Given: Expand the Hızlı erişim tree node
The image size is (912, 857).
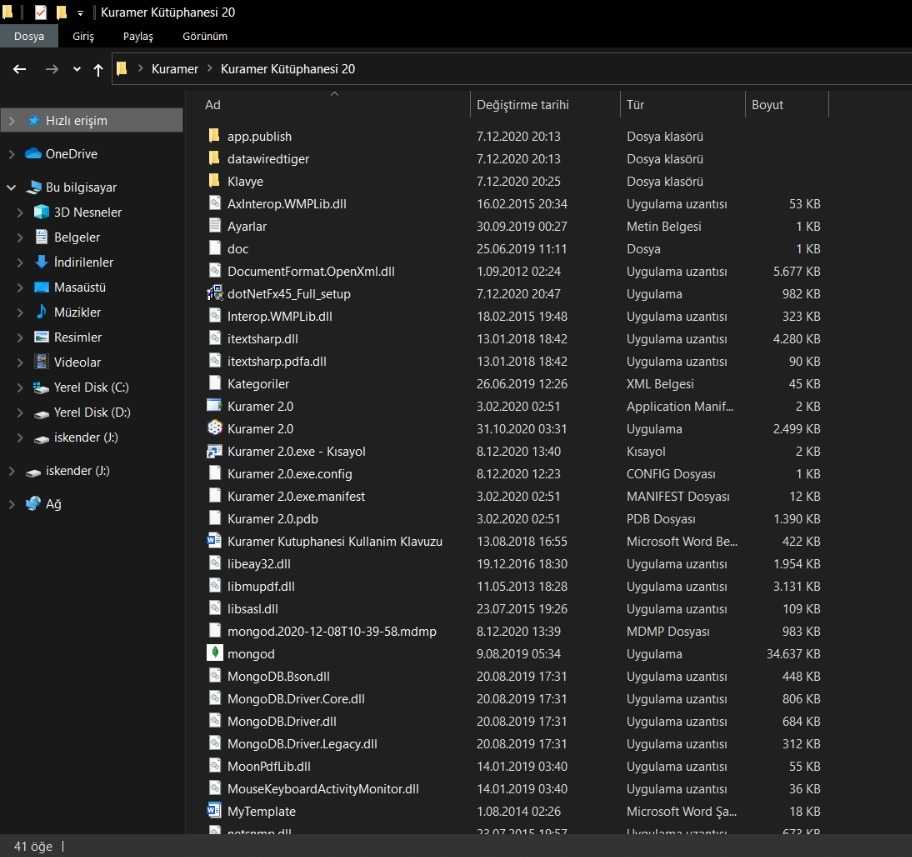Looking at the screenshot, I should click(x=12, y=120).
